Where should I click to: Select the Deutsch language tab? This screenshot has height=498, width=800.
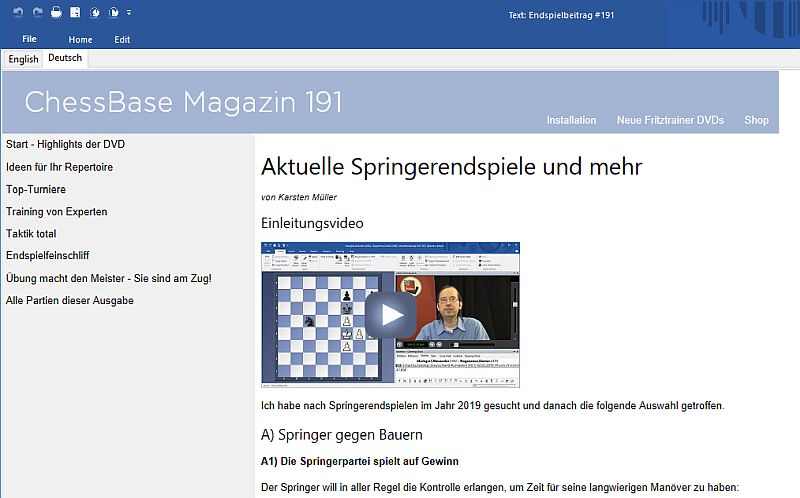(x=65, y=59)
